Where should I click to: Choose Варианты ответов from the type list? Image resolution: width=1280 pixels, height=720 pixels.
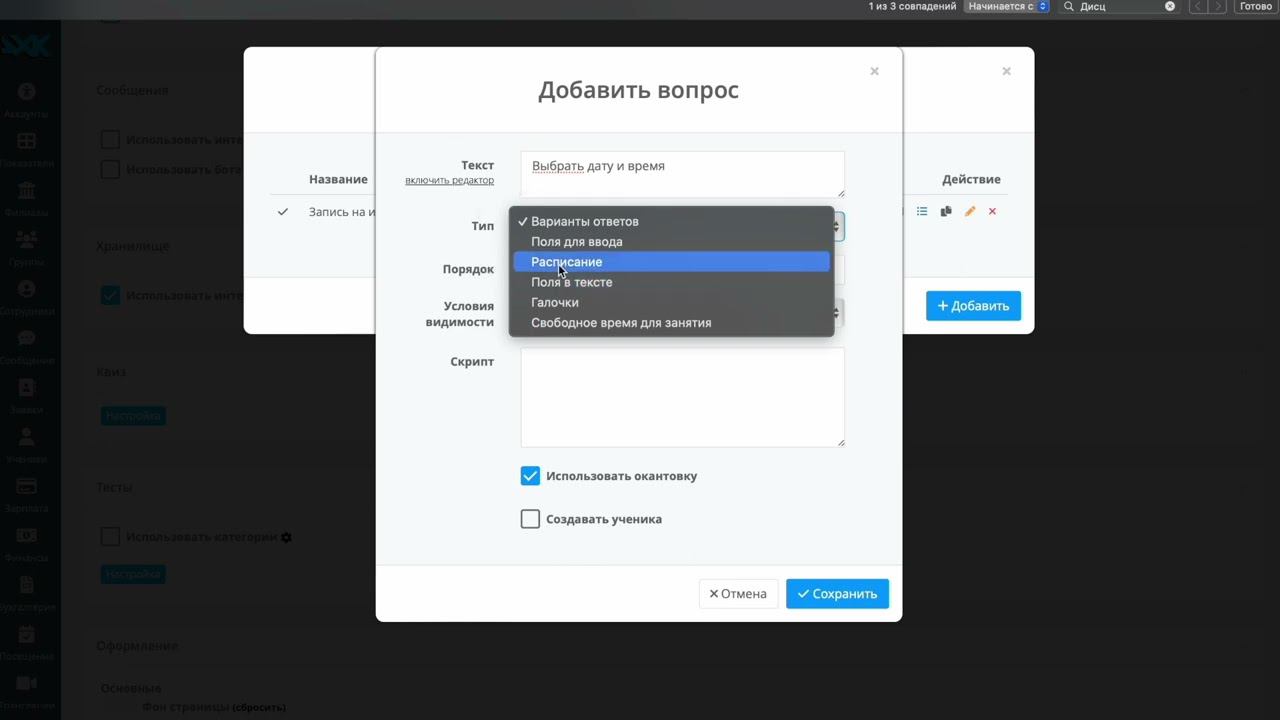672,221
